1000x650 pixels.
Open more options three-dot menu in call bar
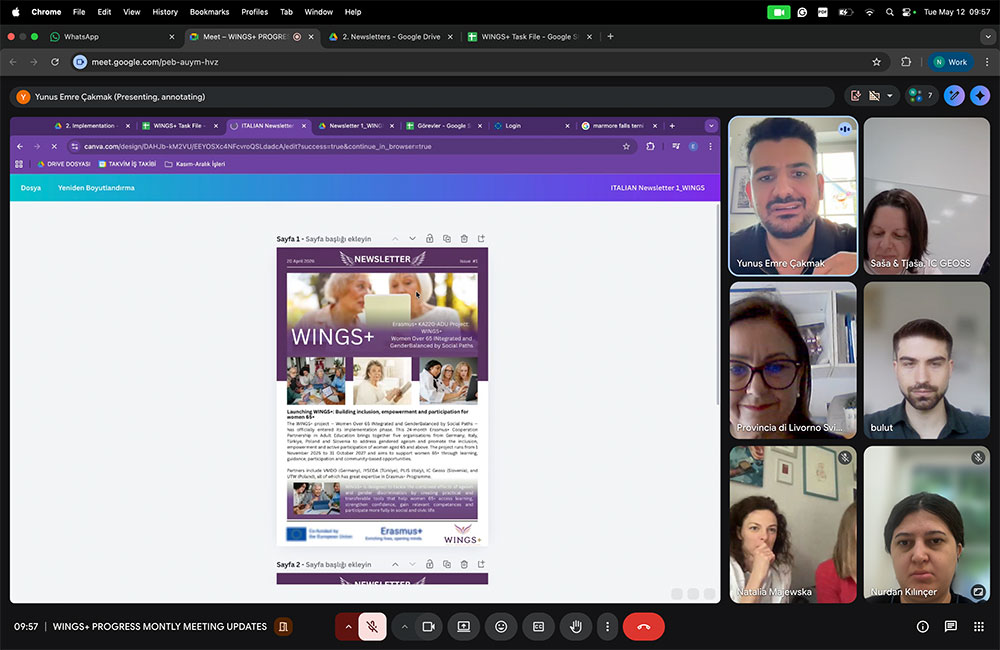[x=607, y=626]
